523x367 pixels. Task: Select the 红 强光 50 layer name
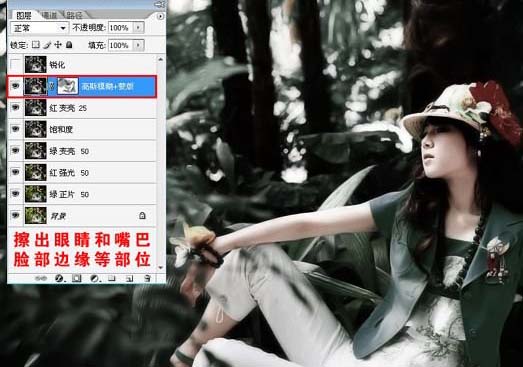tap(69, 173)
